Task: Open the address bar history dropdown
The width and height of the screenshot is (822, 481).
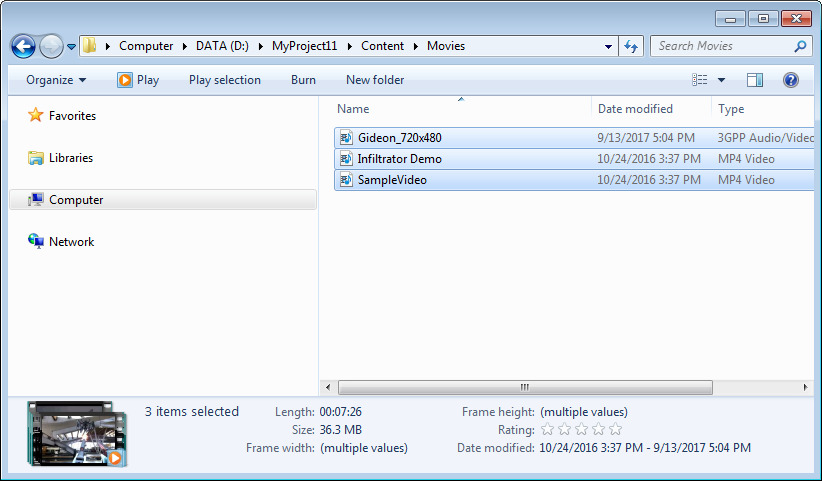Action: (x=608, y=47)
